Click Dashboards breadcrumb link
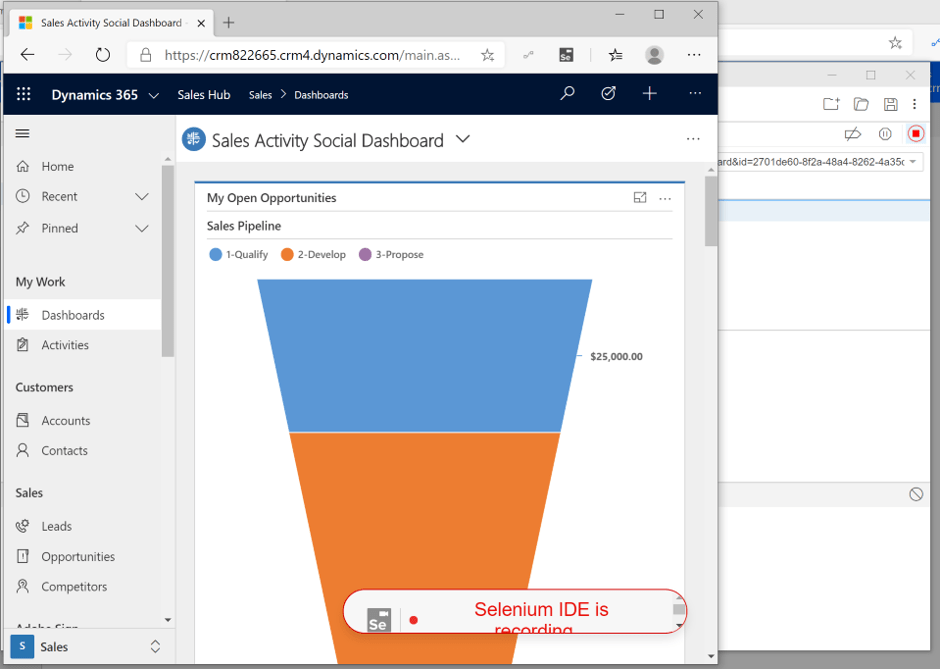Screen dimensions: 940x669 point(321,95)
